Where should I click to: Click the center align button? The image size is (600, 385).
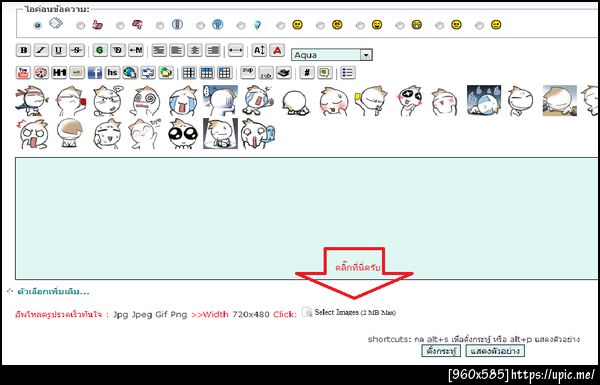(x=194, y=50)
